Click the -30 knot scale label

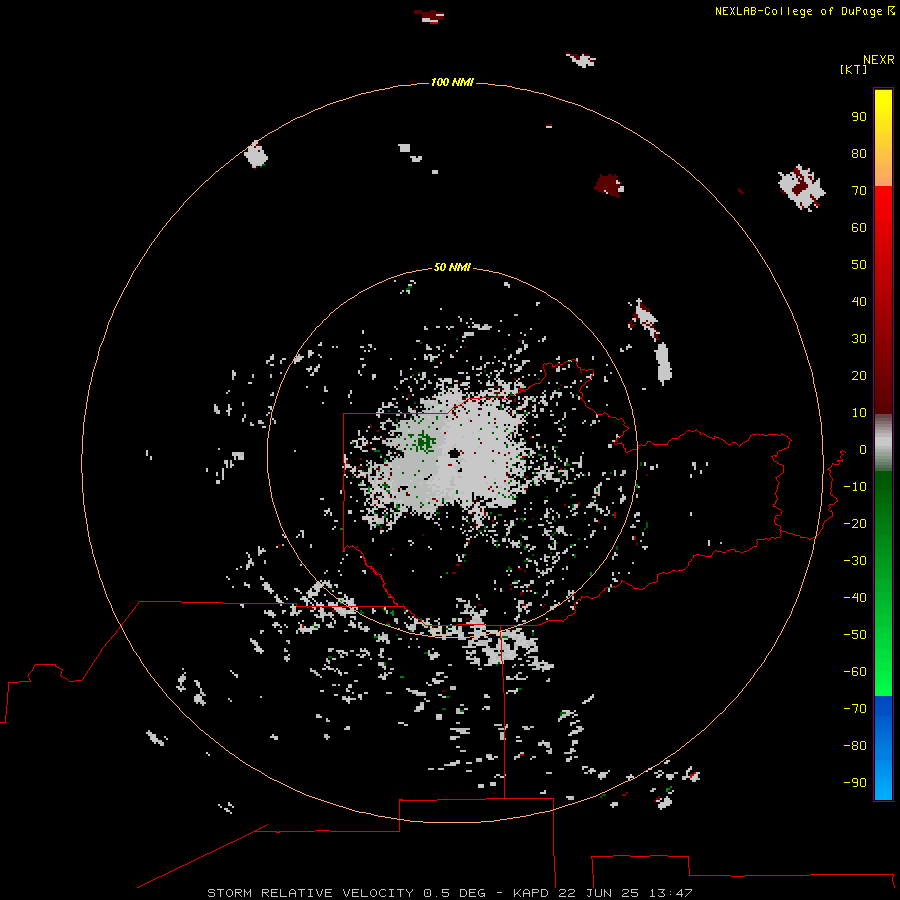tap(855, 561)
